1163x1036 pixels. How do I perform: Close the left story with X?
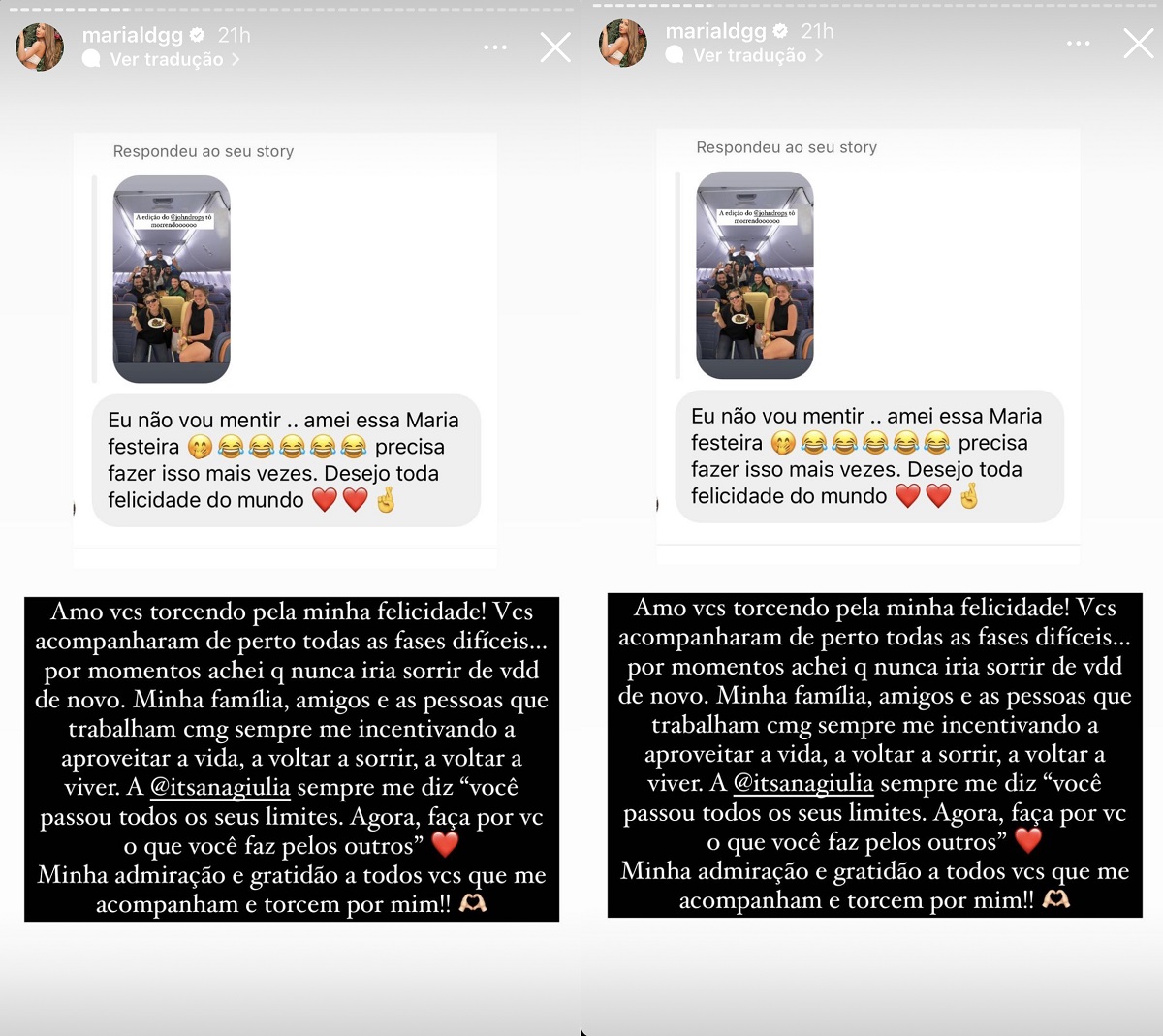pyautogui.click(x=555, y=47)
